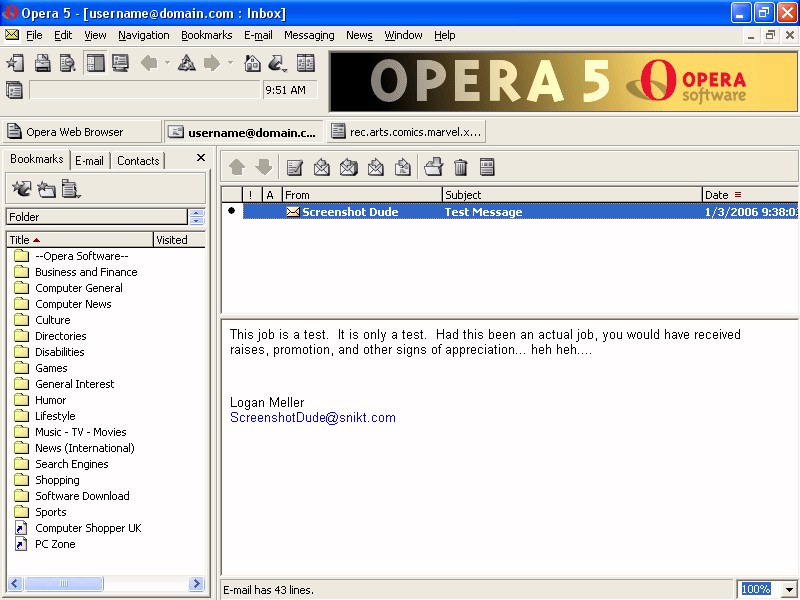Screen dimensions: 800x600
Task: Click the New bookmark folder icon
Action: point(46,189)
